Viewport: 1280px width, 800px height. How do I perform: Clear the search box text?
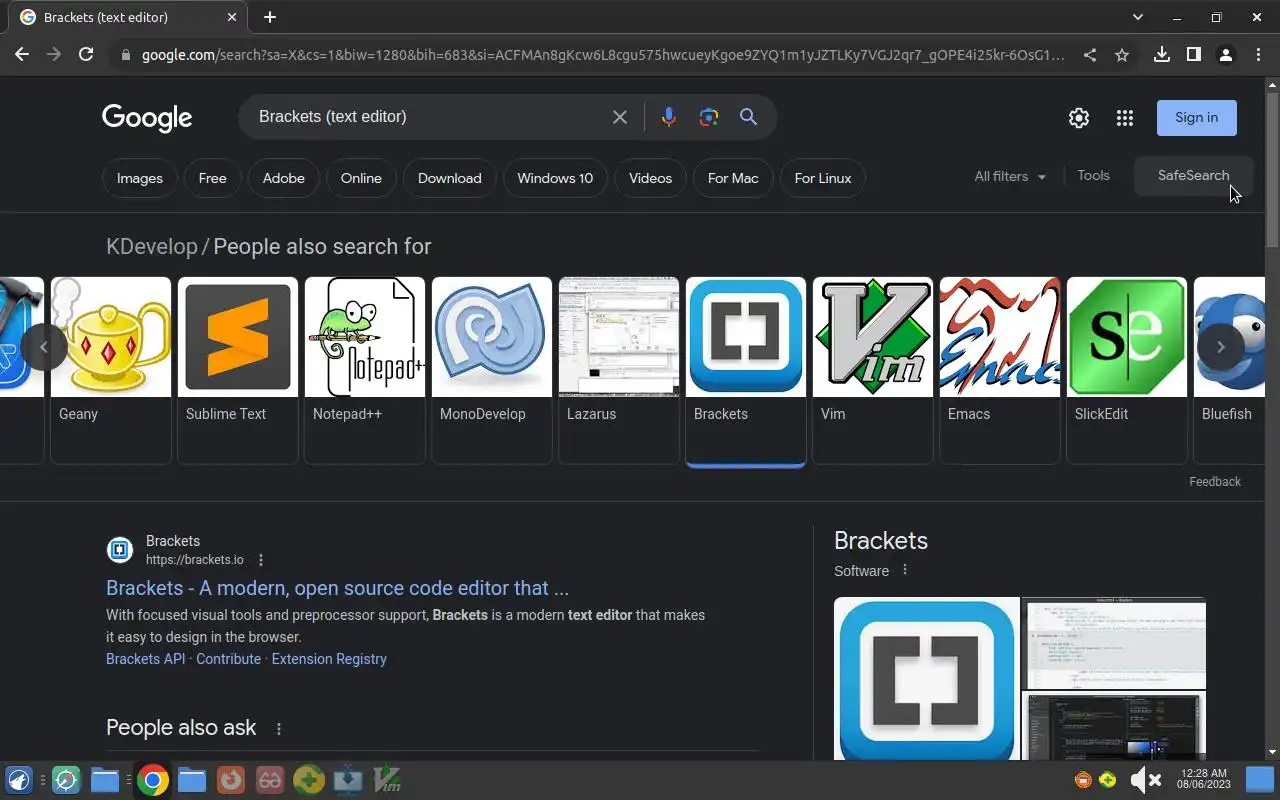pyautogui.click(x=620, y=117)
